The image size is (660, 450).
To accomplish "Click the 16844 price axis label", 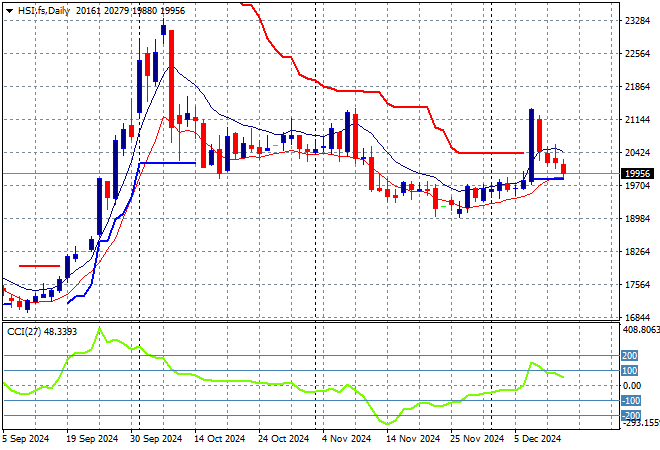I will pos(636,318).
